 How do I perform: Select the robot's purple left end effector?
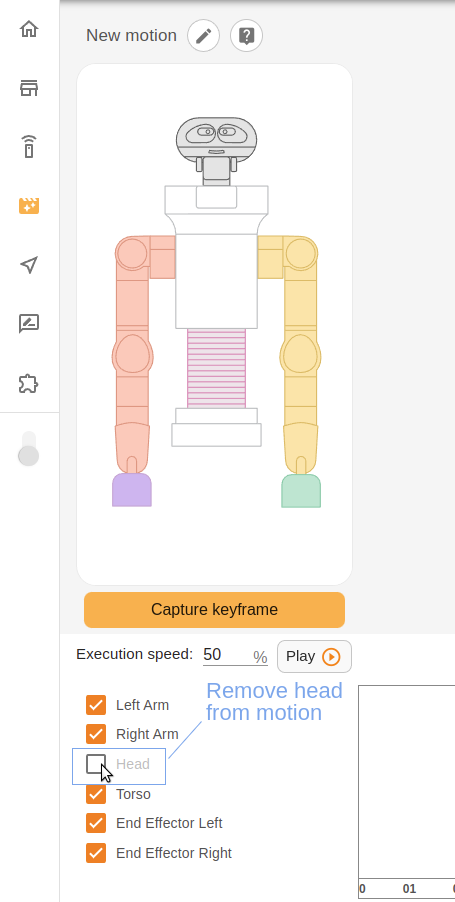click(x=132, y=490)
